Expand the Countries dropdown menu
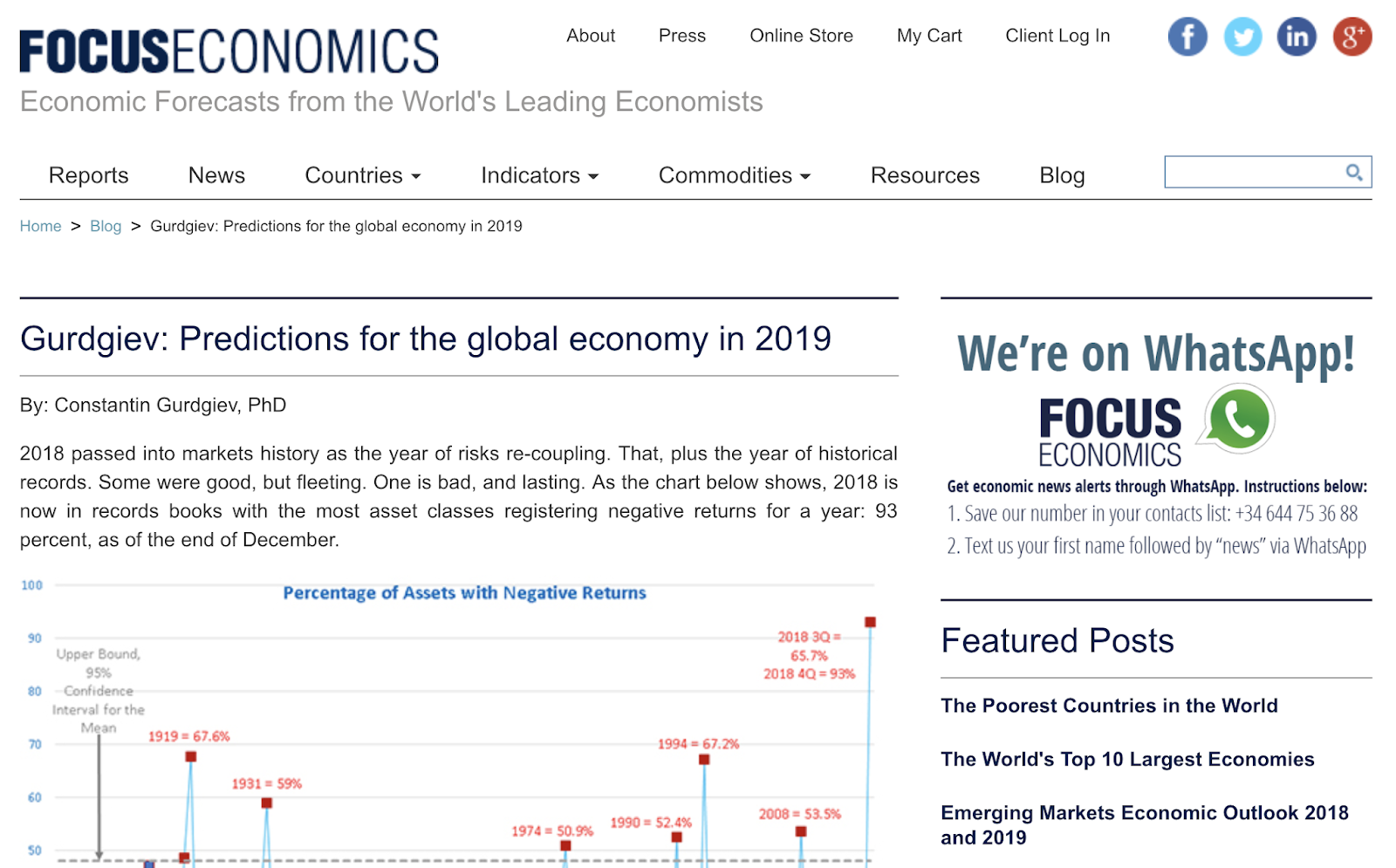 pyautogui.click(x=363, y=175)
